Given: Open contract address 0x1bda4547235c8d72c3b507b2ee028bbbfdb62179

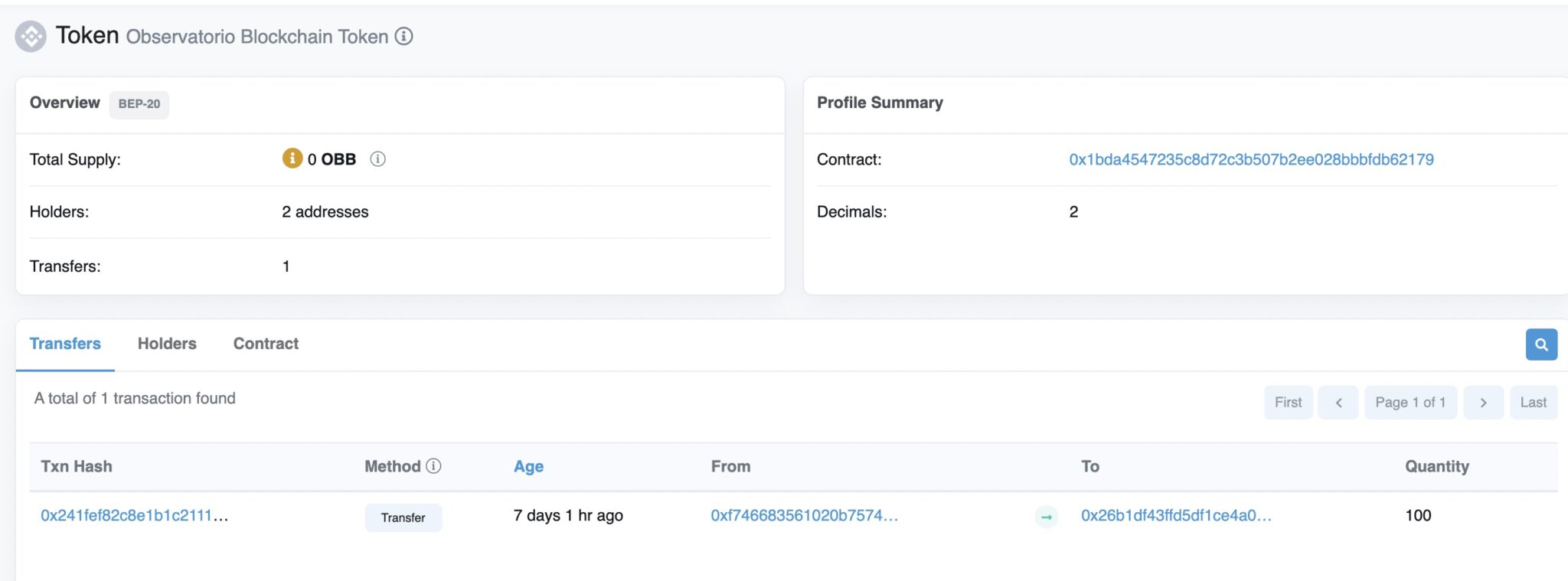Looking at the screenshot, I should pos(1251,159).
